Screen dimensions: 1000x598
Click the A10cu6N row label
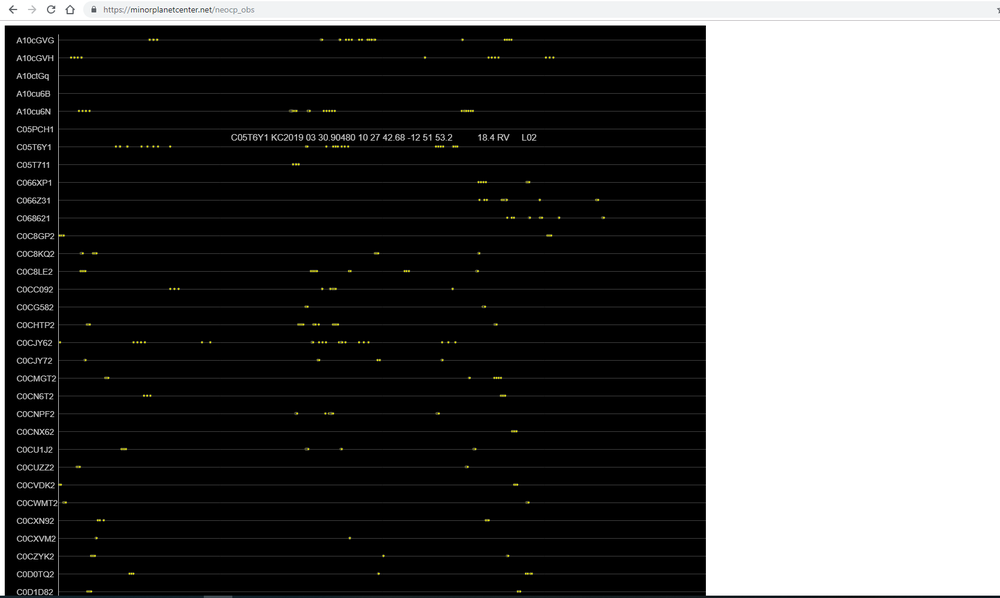34,111
